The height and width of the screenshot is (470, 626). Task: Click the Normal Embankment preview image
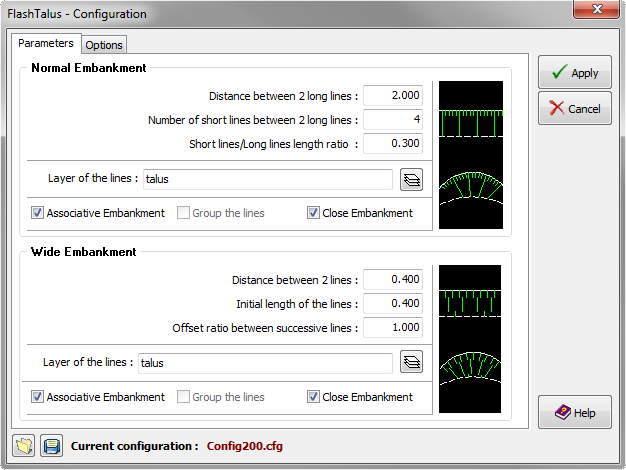471,155
